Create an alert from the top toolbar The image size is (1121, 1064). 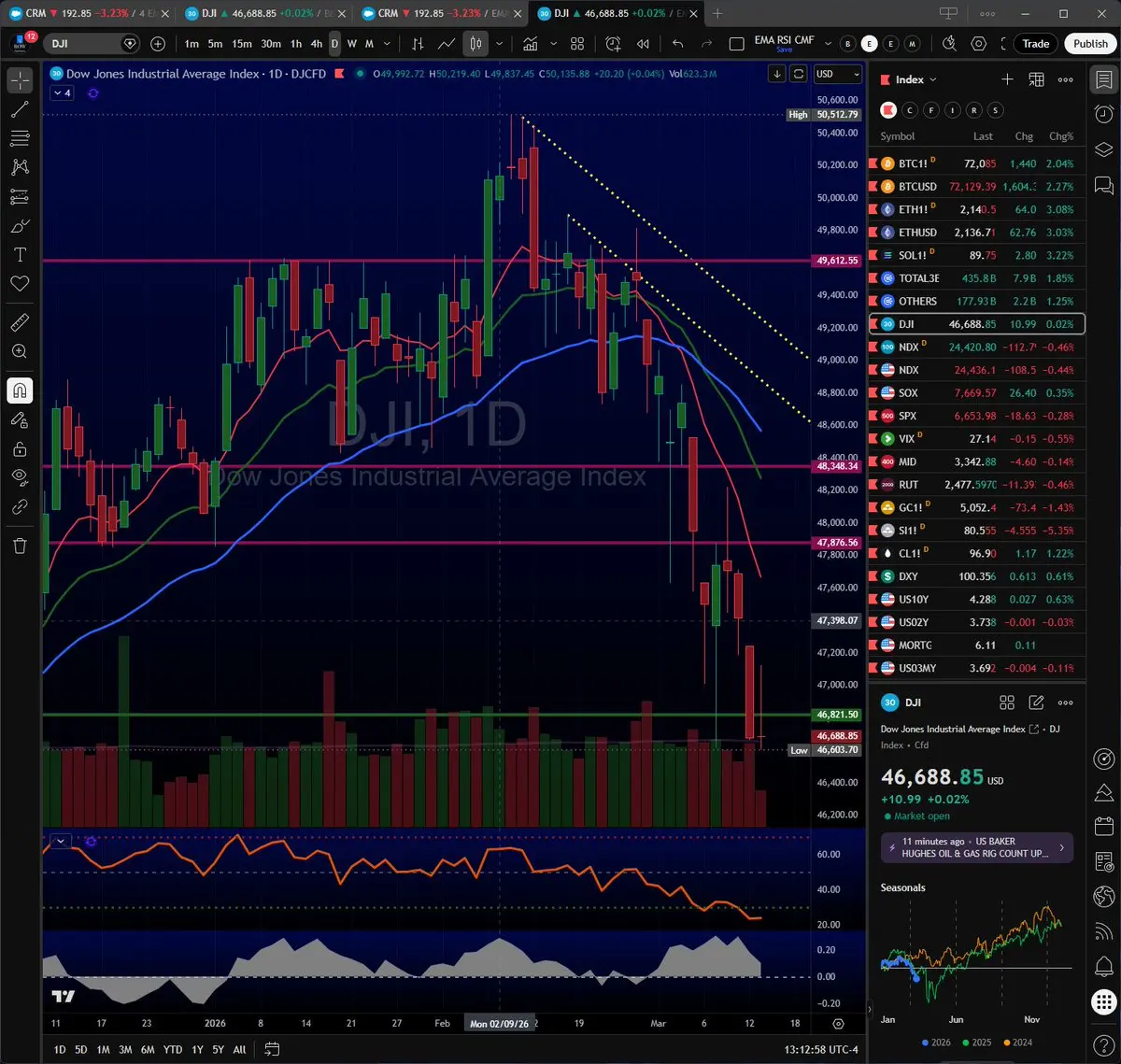coord(614,44)
